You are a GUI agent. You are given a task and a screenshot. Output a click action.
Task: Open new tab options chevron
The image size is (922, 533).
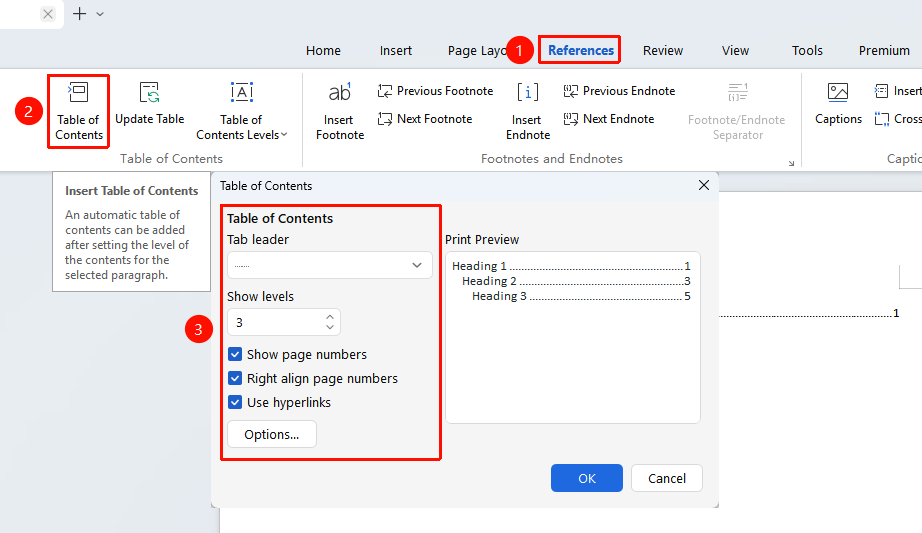click(100, 14)
